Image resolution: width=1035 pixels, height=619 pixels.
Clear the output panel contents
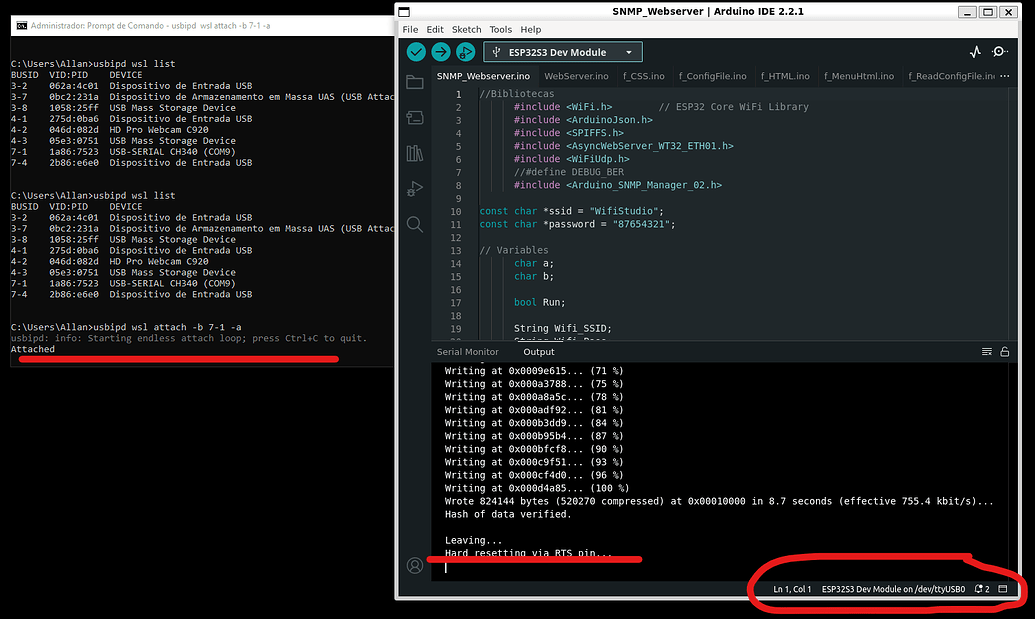pyautogui.click(x=986, y=352)
